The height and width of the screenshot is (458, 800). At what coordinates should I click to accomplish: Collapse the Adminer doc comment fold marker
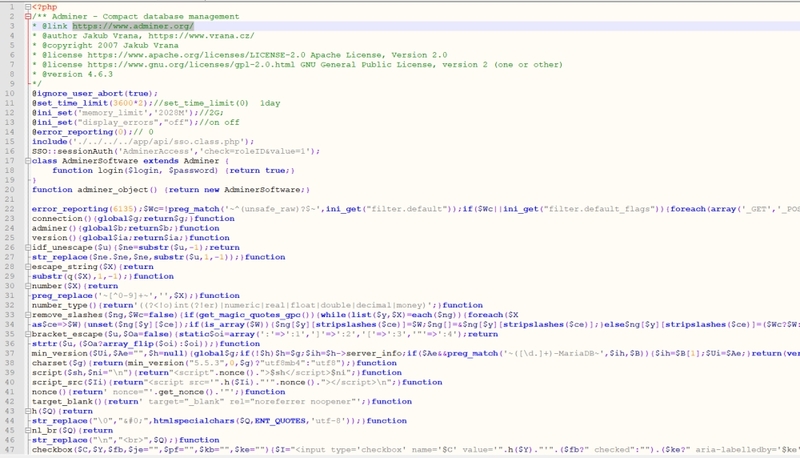point(28,17)
